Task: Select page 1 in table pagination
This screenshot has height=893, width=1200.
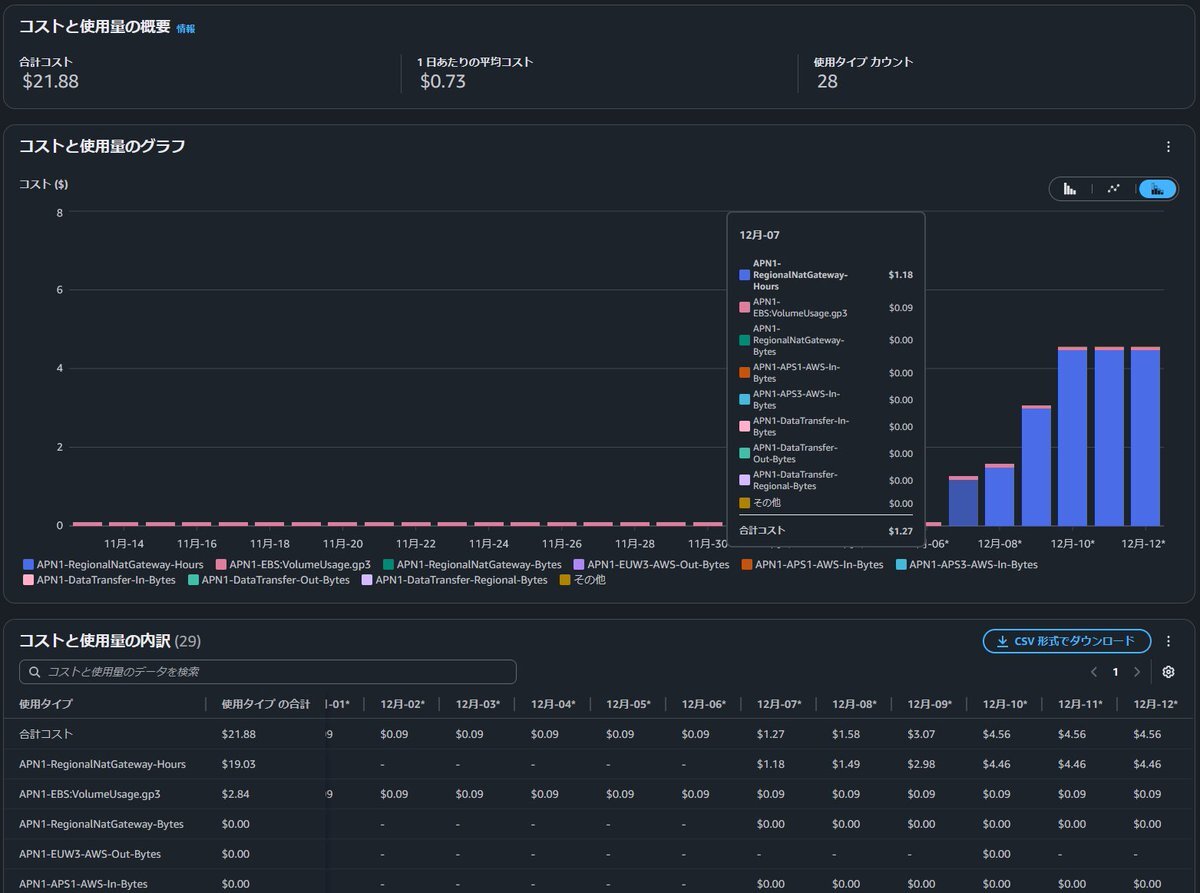Action: 1115,672
